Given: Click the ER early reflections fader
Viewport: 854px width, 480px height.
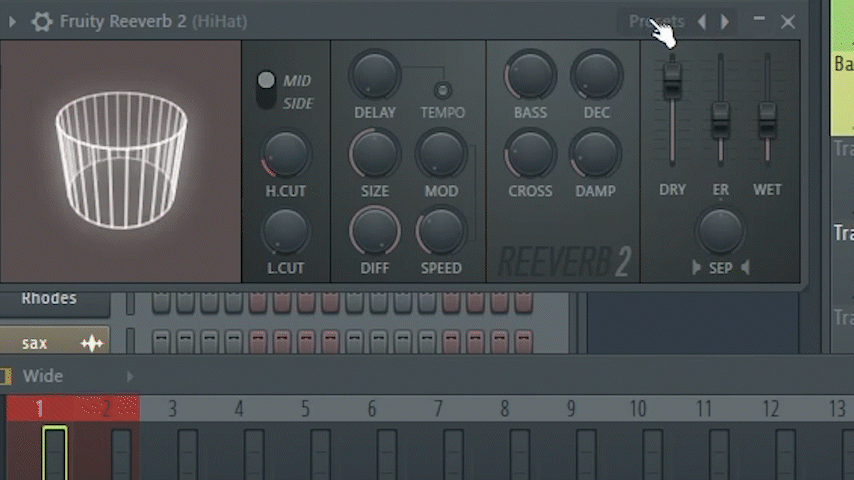Looking at the screenshot, I should click(x=721, y=120).
